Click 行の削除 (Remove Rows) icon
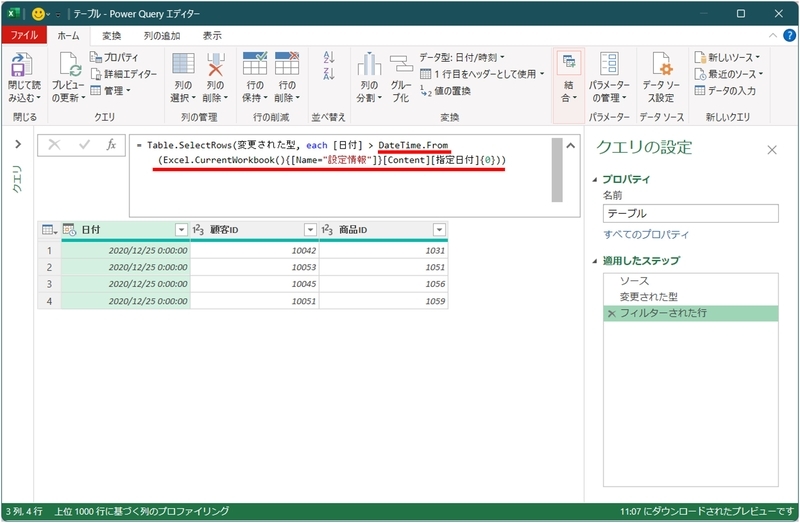Image resolution: width=800 pixels, height=523 pixels. 287,64
